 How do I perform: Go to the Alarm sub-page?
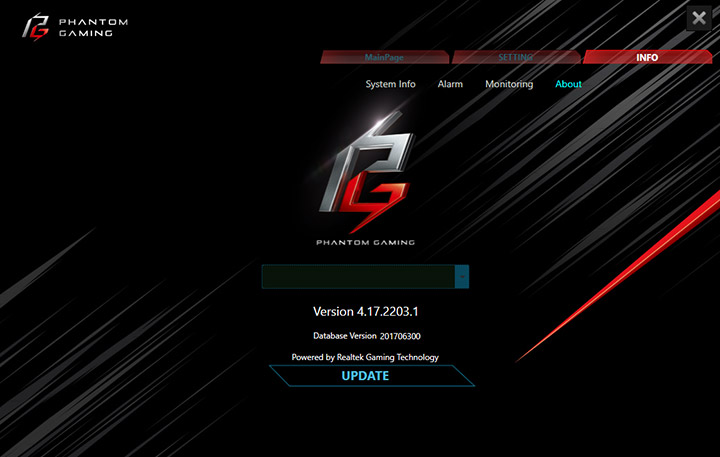click(450, 84)
